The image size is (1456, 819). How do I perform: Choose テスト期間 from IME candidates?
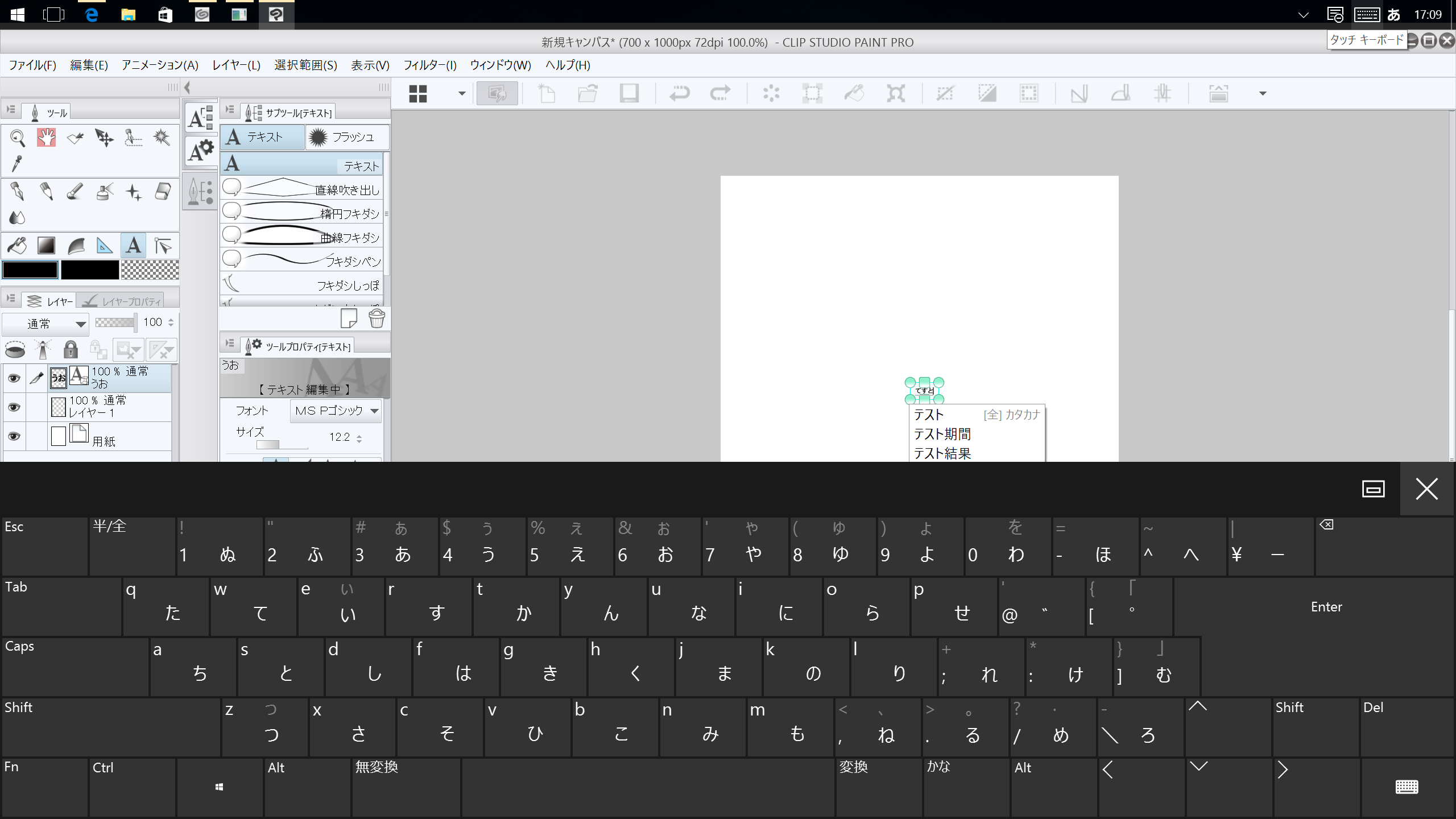pos(942,434)
